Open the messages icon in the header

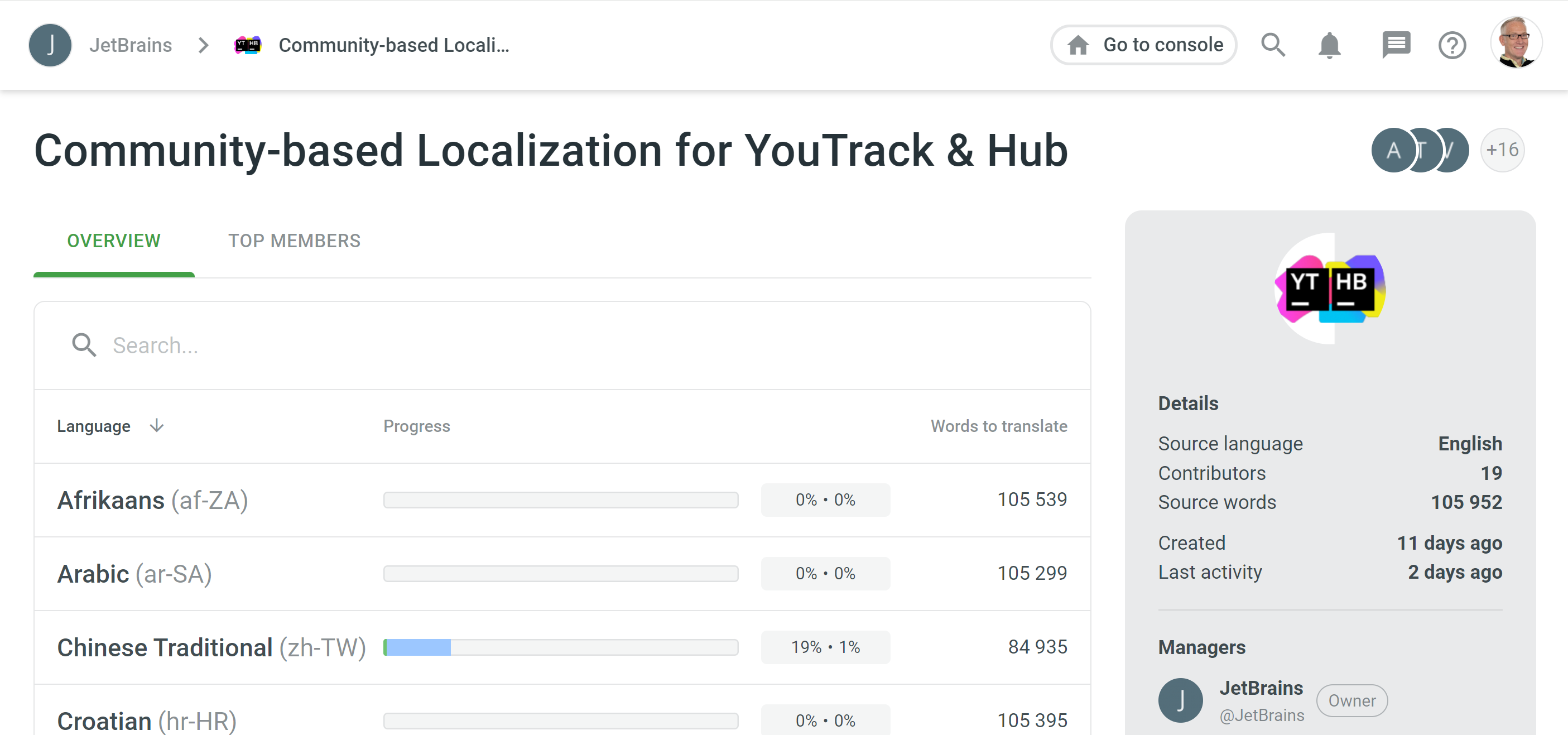[x=1395, y=45]
